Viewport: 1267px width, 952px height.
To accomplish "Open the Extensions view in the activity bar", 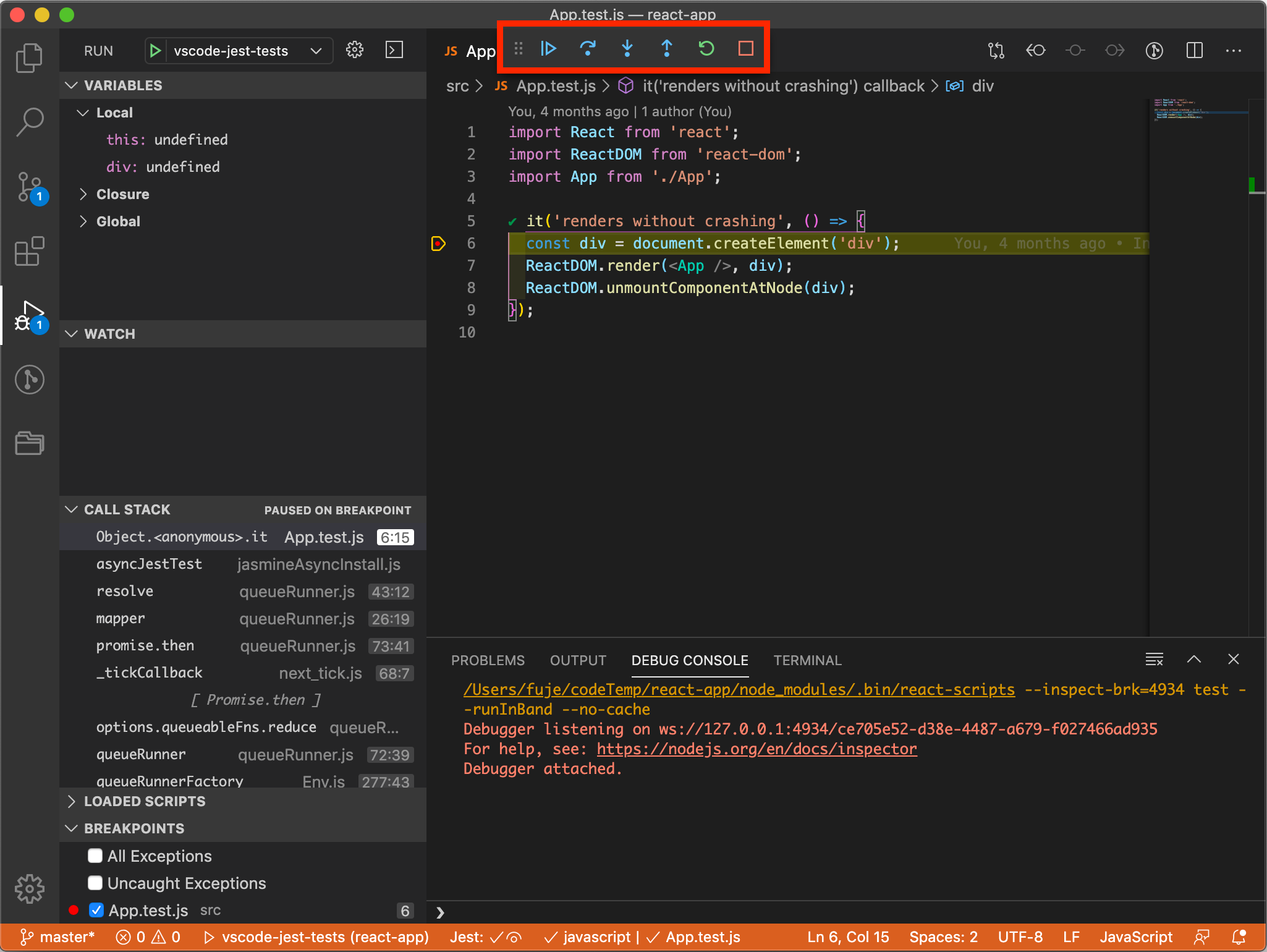I will (29, 252).
